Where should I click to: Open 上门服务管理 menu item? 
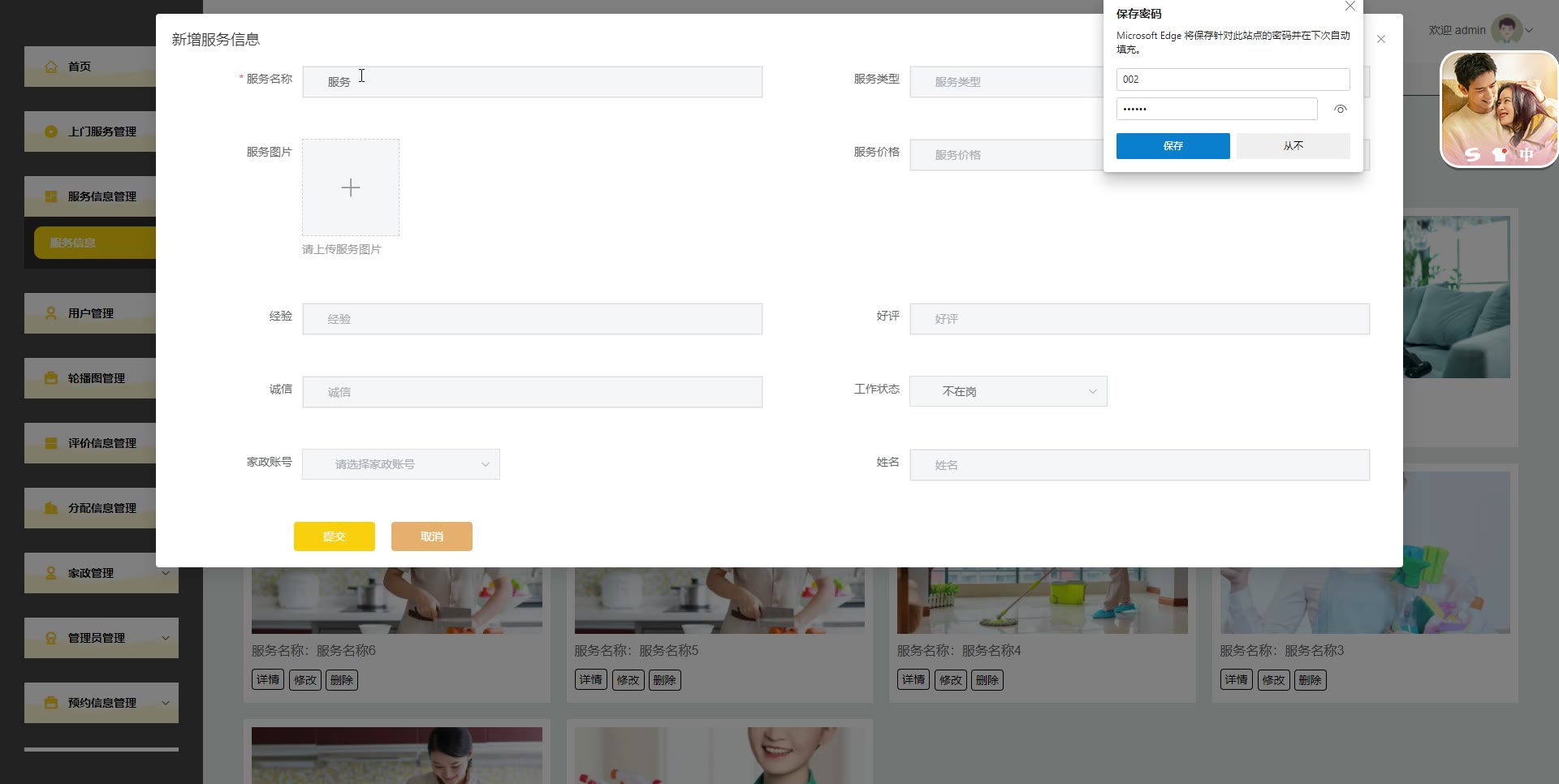tap(90, 131)
